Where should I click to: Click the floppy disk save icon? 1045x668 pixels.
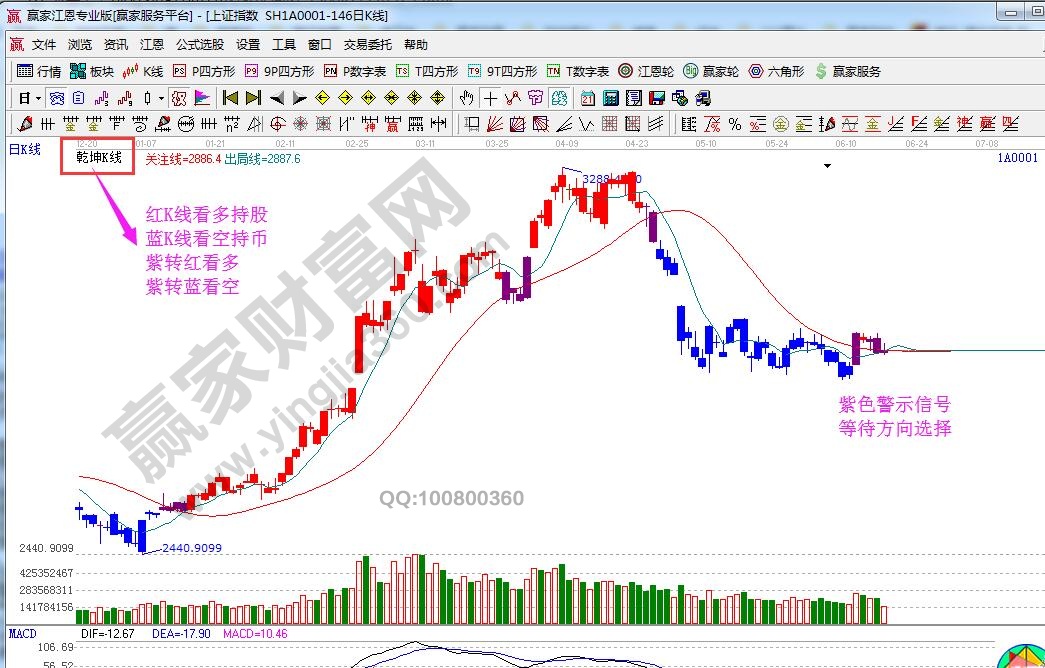click(656, 98)
